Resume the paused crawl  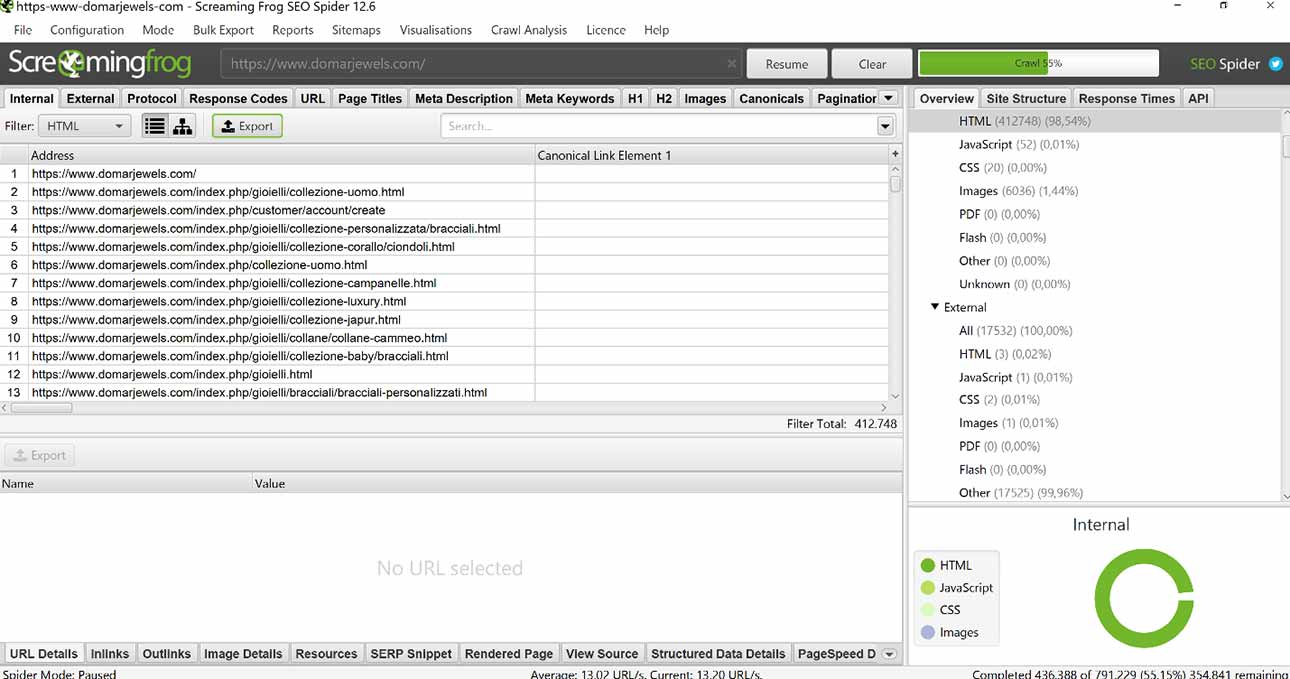point(787,64)
